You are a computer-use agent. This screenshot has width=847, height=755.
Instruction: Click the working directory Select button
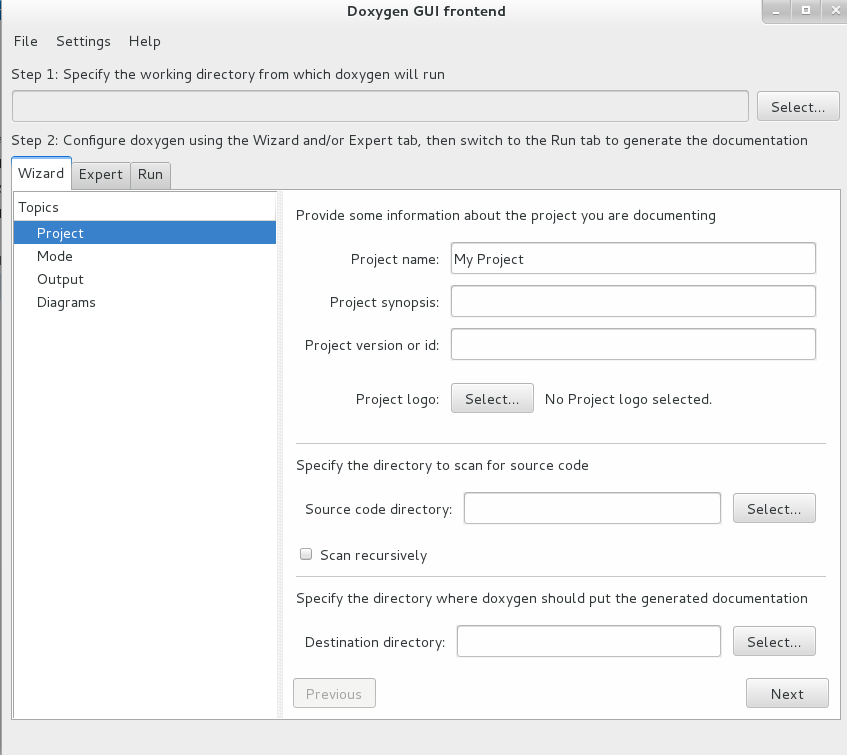point(798,106)
